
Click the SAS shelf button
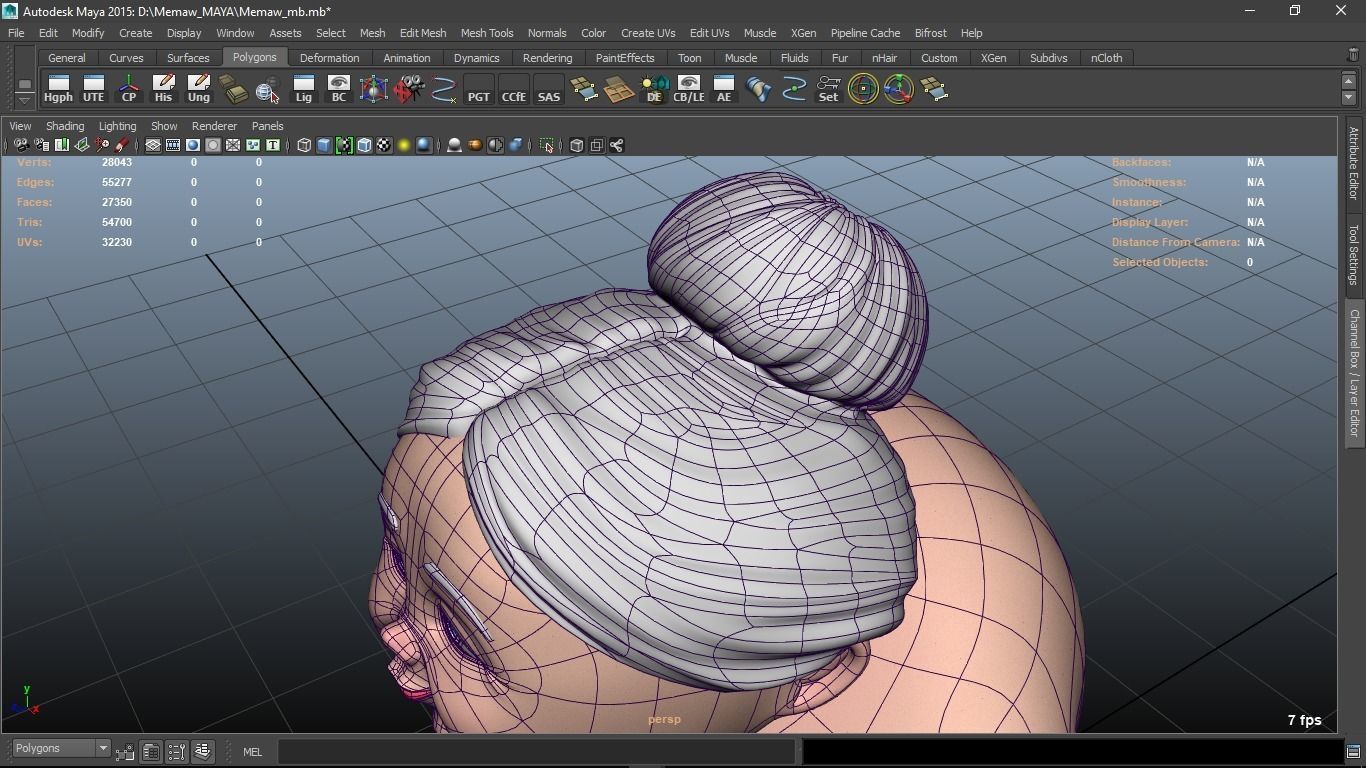click(x=548, y=89)
